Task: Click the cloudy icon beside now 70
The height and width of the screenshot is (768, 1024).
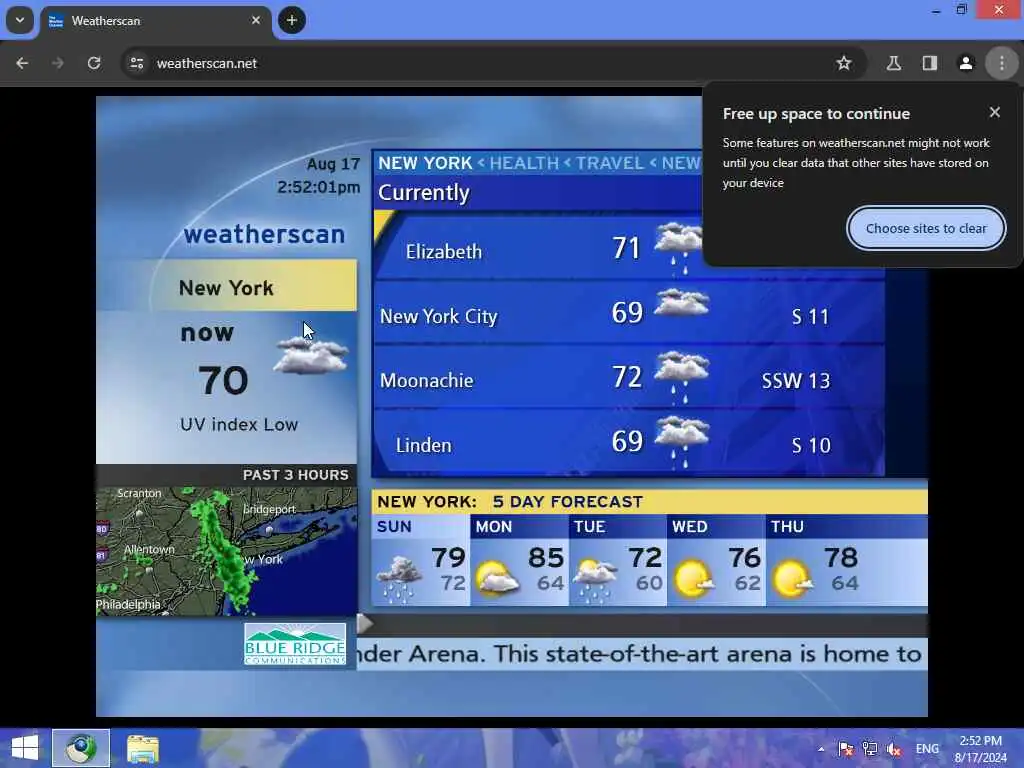Action: click(311, 357)
